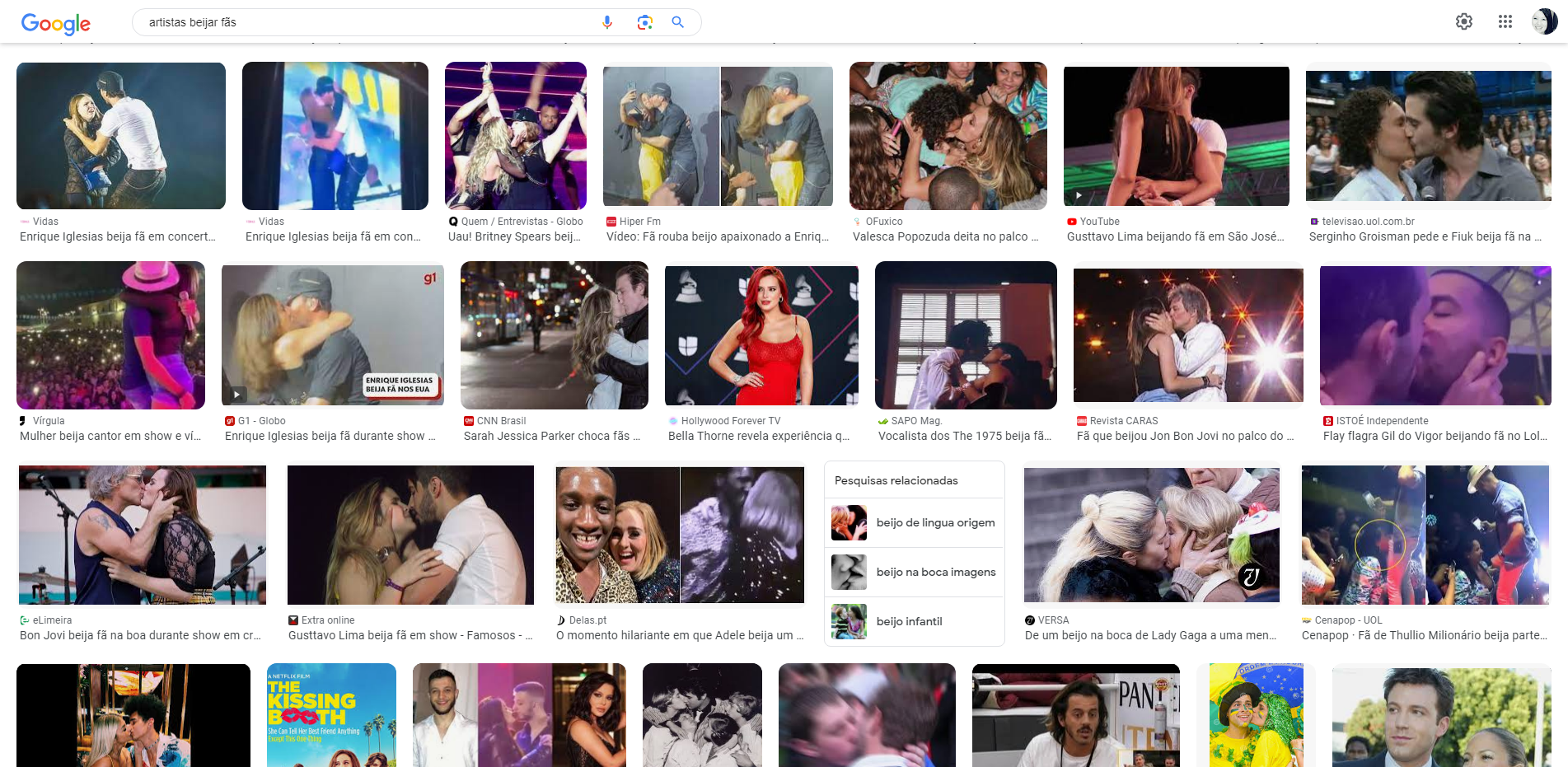
Task: Open the VERSA Lady Gaga image result
Action: 1151,535
